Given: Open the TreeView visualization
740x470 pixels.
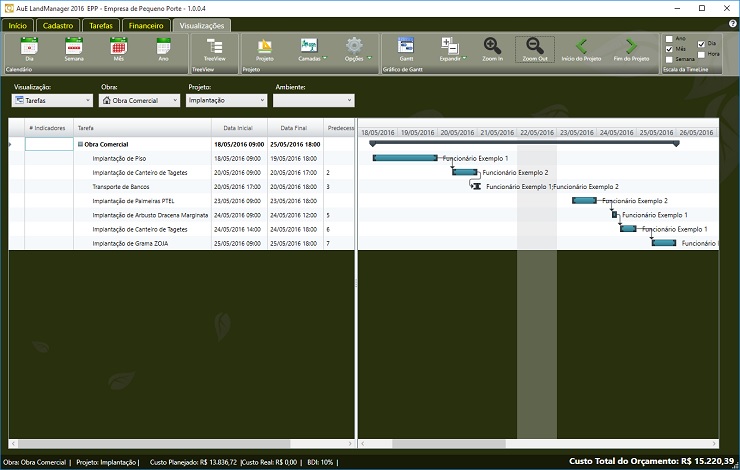Looking at the screenshot, I should click(215, 49).
